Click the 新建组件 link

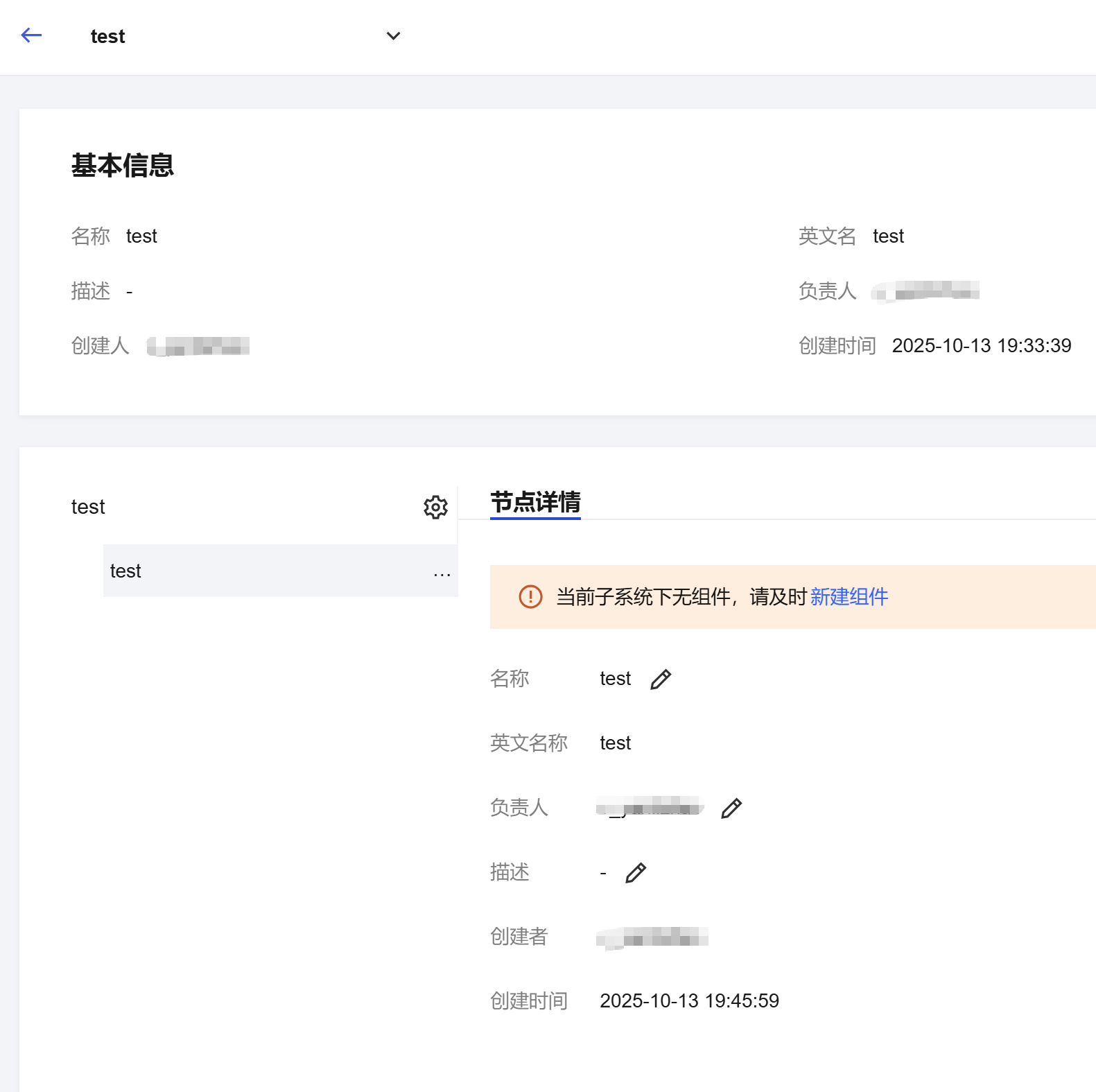click(x=849, y=597)
